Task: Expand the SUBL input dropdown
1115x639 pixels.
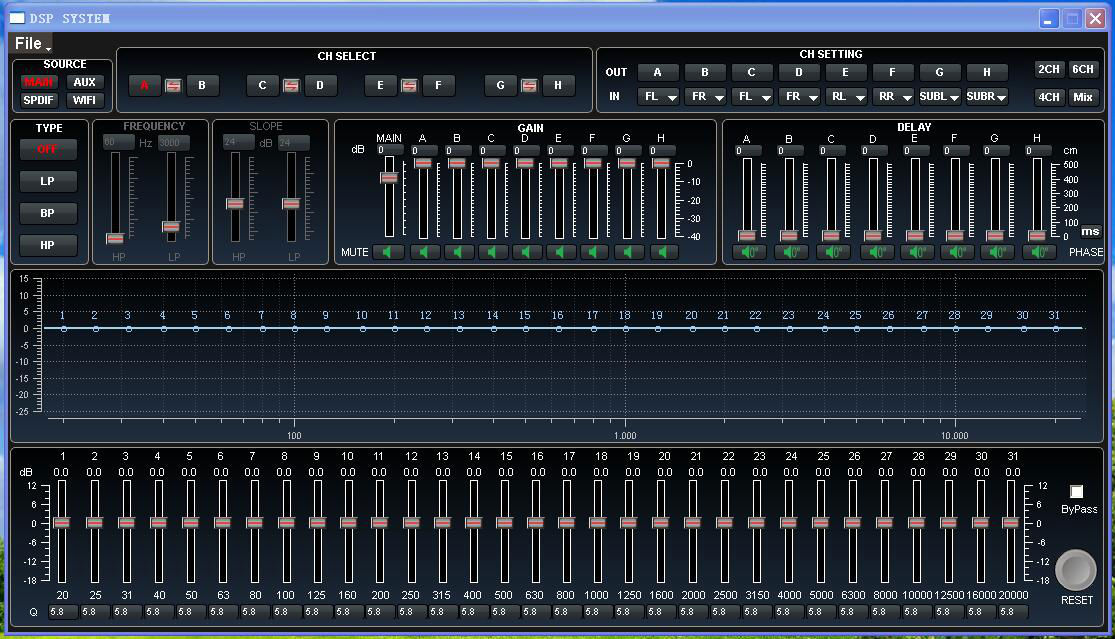Action: click(x=940, y=97)
